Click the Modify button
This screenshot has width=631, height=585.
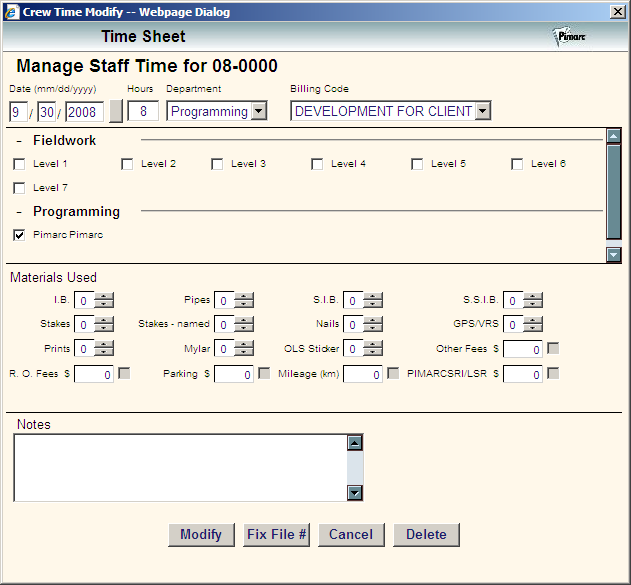point(201,535)
